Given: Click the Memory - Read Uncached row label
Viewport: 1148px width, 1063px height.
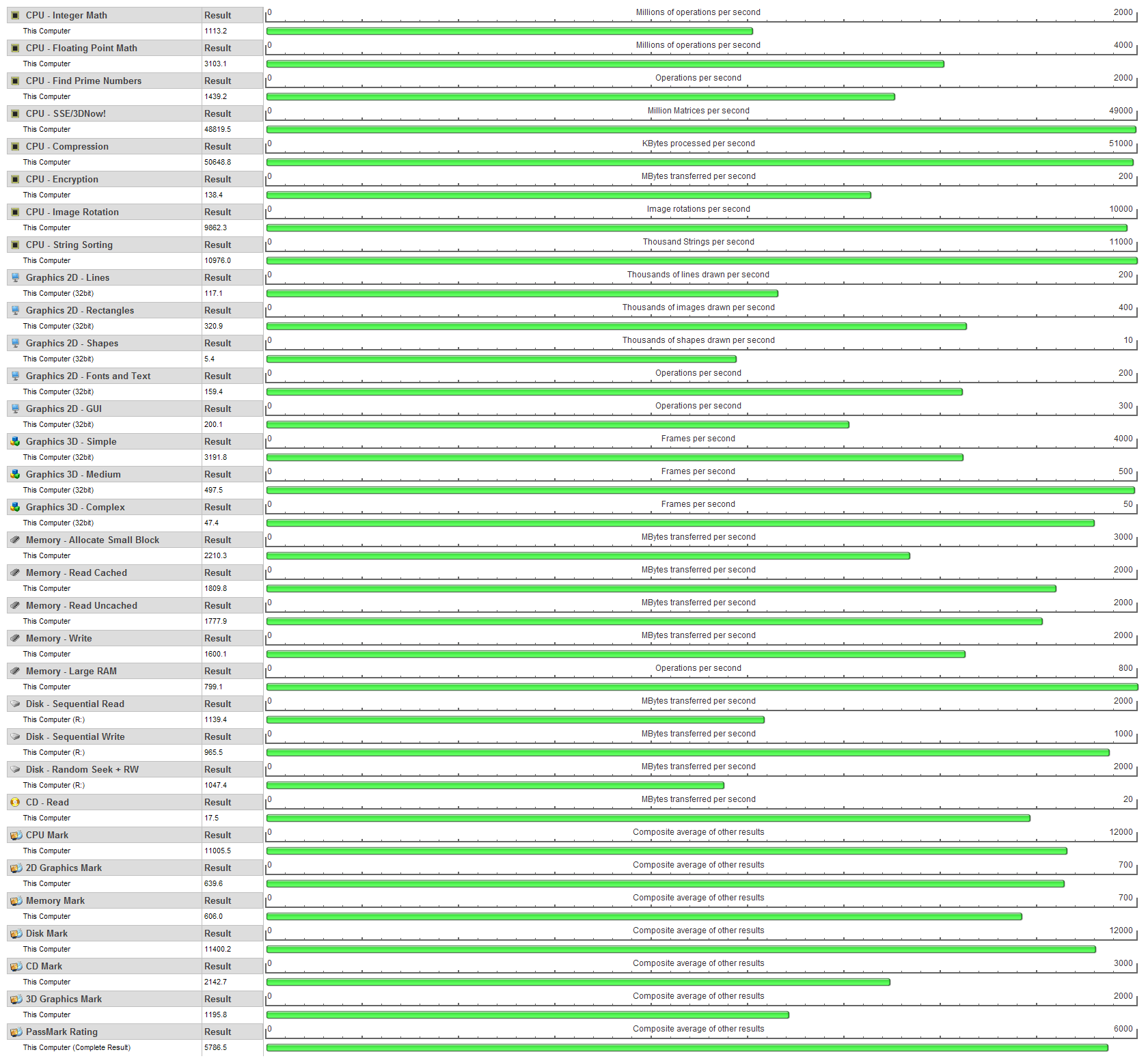Looking at the screenshot, I should [81, 605].
